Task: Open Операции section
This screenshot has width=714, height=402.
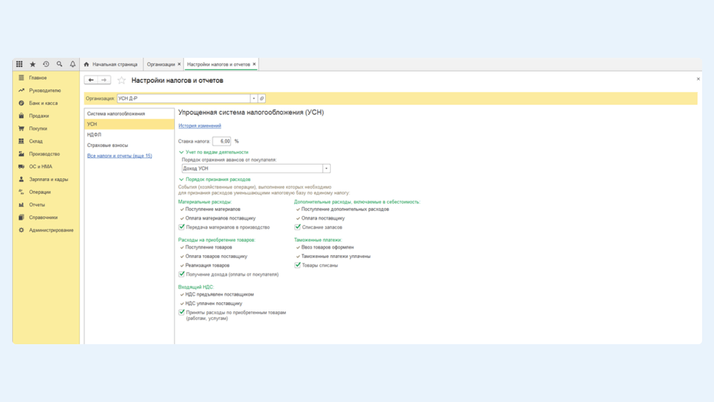Action: (40, 192)
